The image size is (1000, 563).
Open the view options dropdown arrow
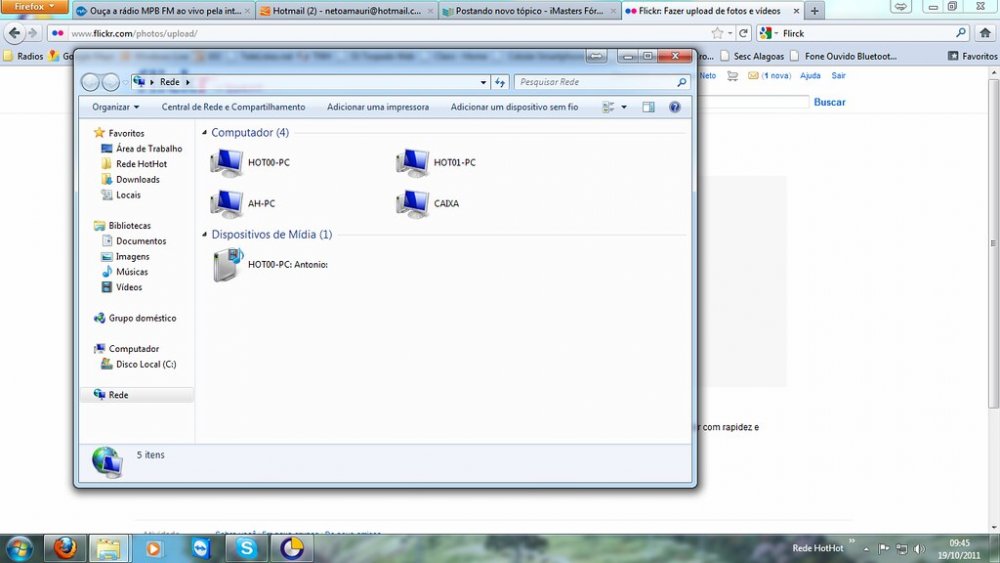coord(624,107)
